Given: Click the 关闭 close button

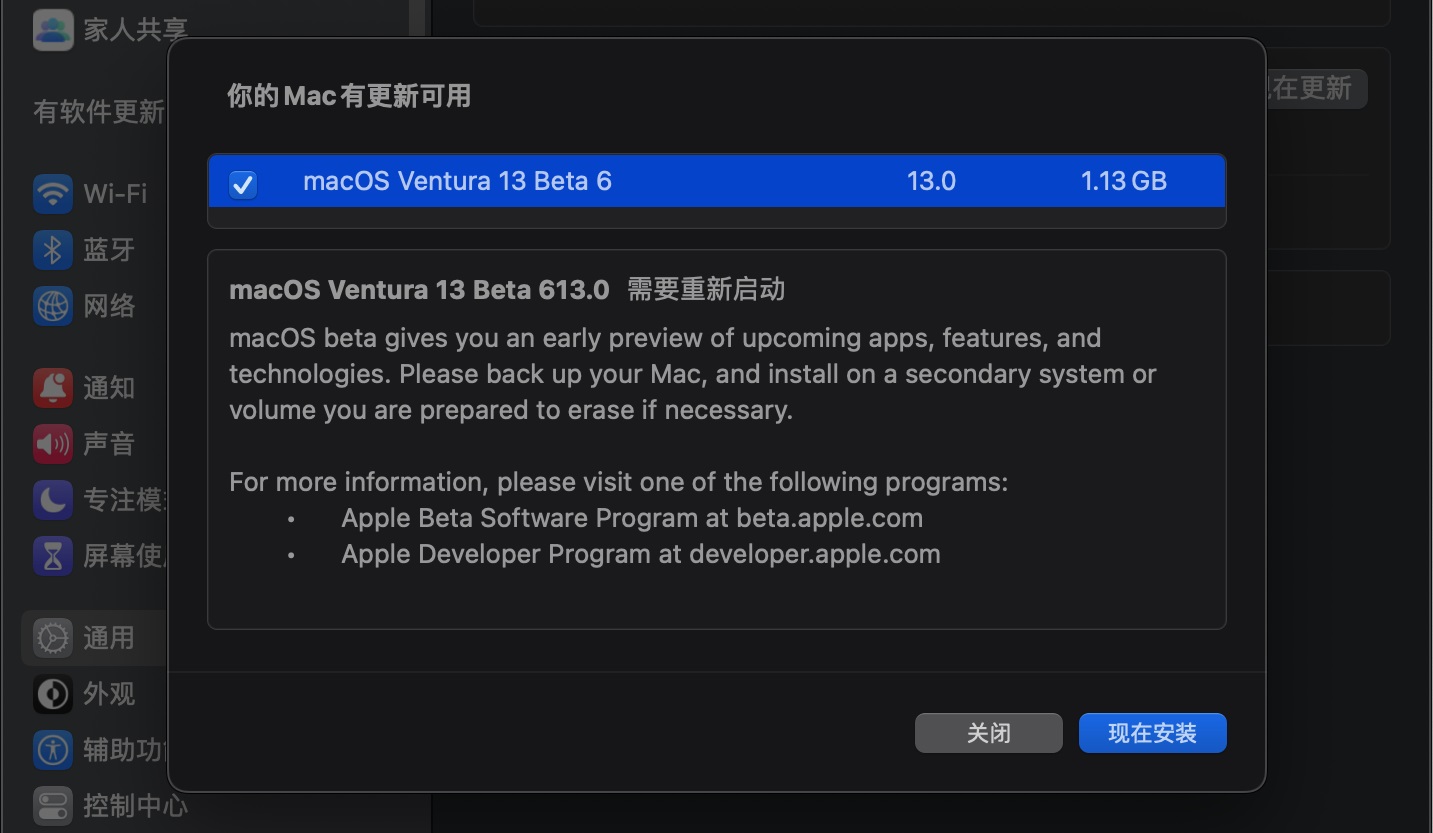Looking at the screenshot, I should (988, 733).
